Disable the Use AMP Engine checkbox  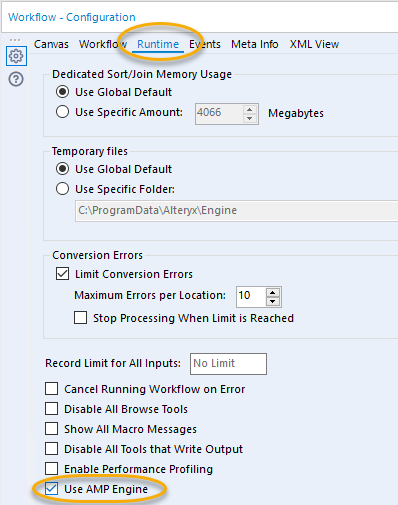tap(52, 489)
